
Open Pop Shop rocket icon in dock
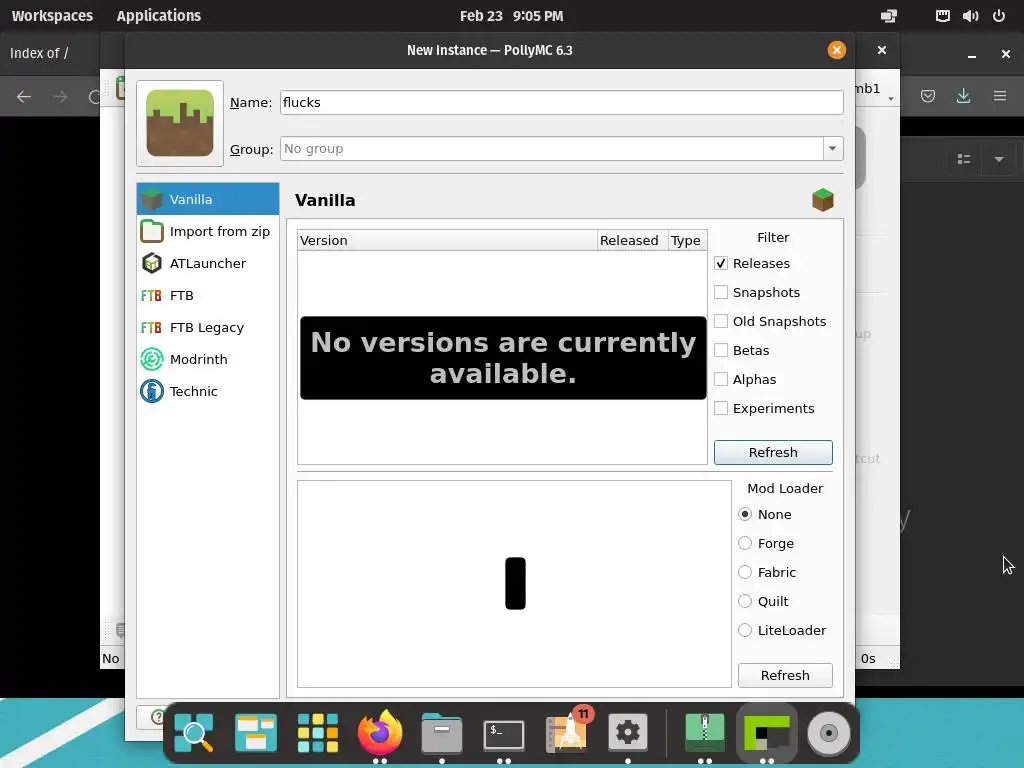567,731
